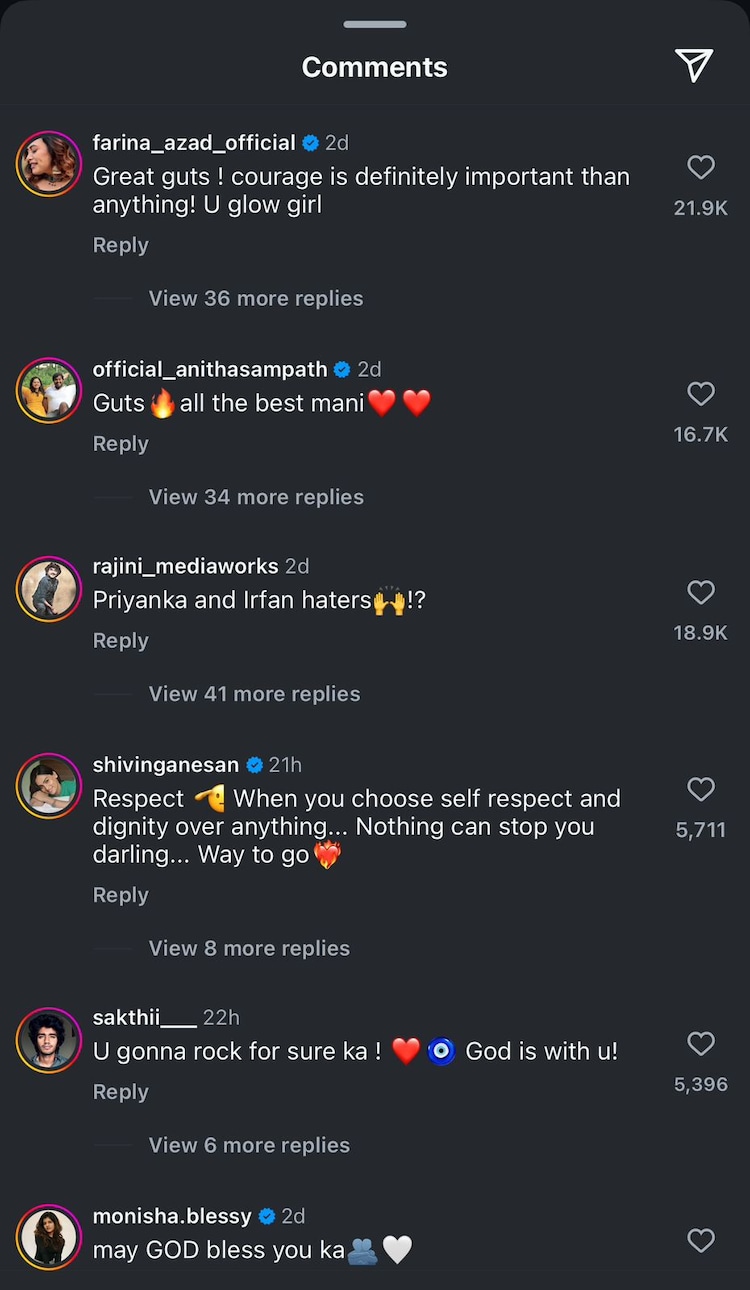Expand View 41 more replies
This screenshot has height=1290, width=750.
tap(254, 694)
